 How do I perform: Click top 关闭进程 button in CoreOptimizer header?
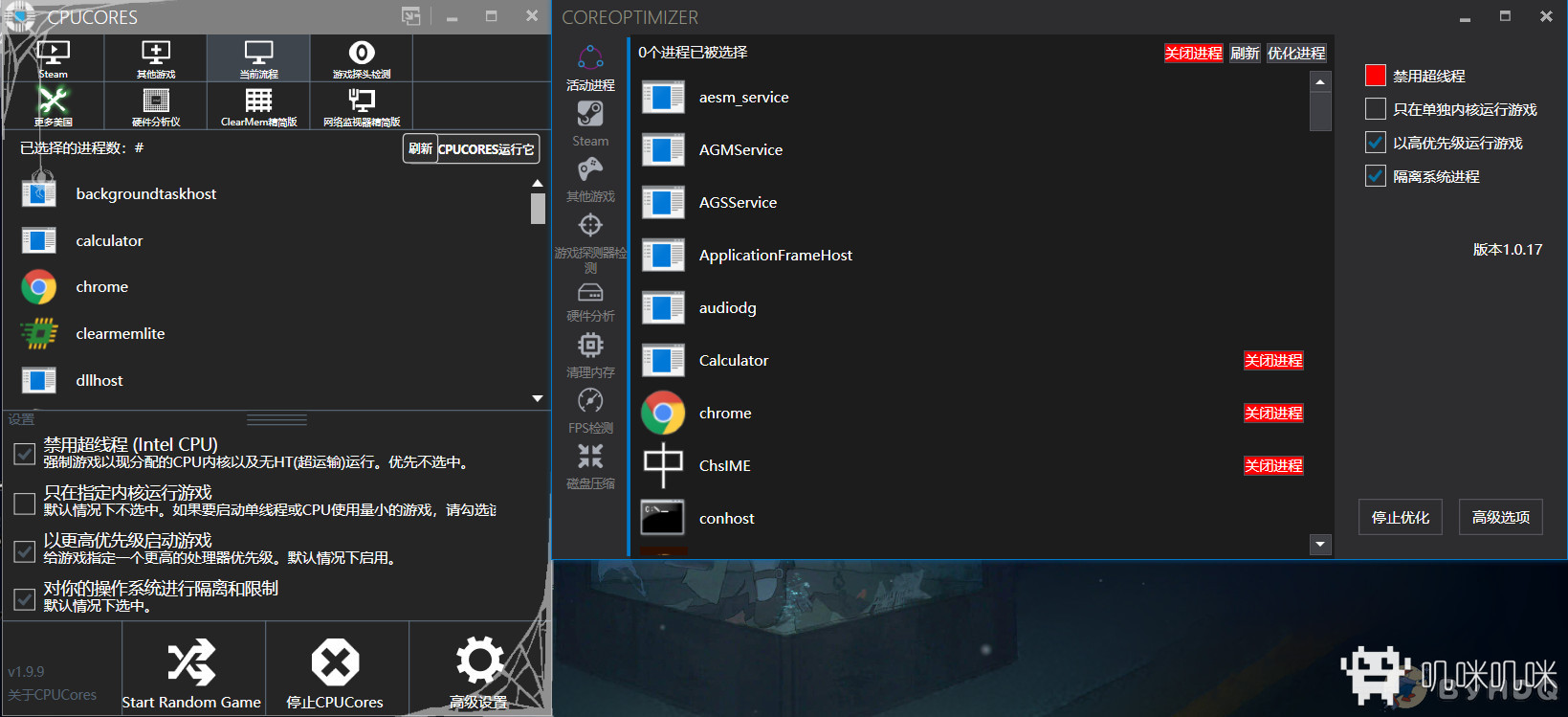pos(1193,54)
